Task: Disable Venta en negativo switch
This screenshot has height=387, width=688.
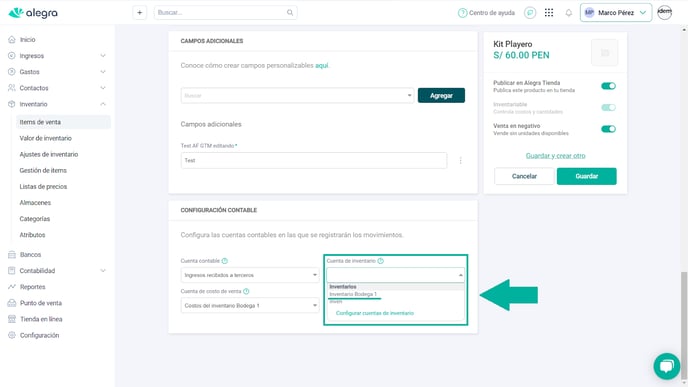Action: click(608, 129)
